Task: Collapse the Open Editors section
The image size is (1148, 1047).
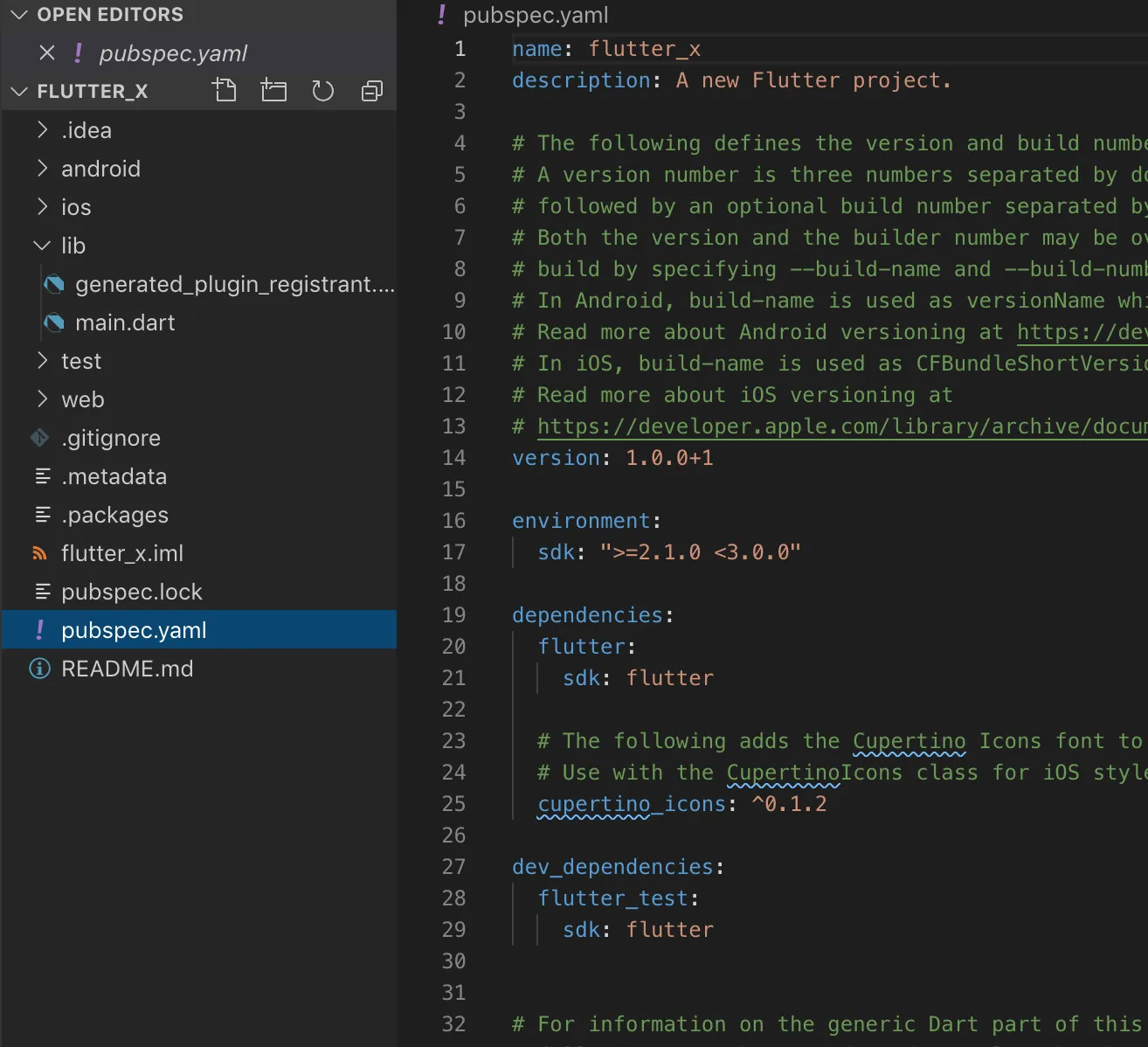Action: click(x=19, y=15)
